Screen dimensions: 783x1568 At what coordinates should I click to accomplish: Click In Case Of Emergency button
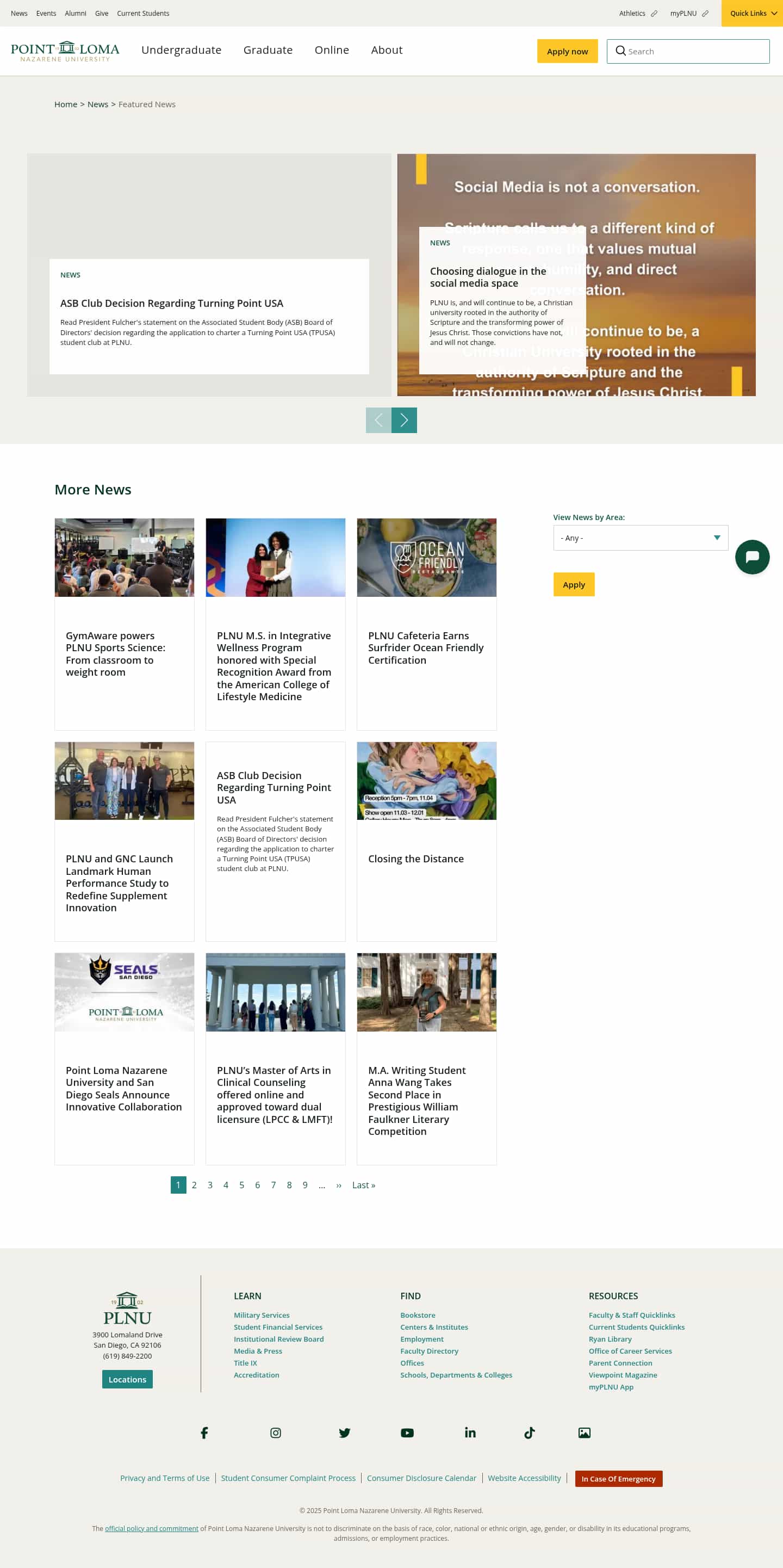(x=618, y=1479)
